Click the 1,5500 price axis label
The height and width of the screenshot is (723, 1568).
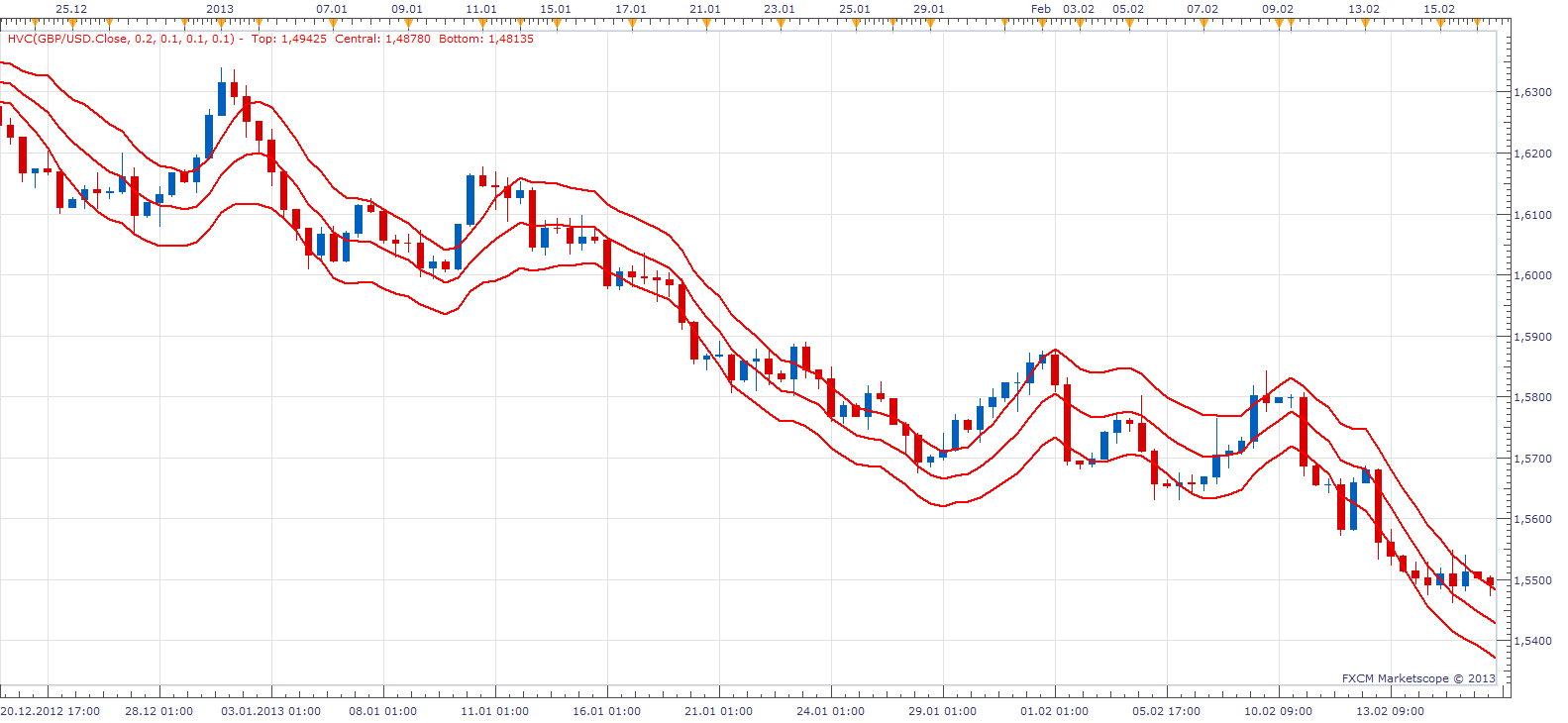(1533, 580)
